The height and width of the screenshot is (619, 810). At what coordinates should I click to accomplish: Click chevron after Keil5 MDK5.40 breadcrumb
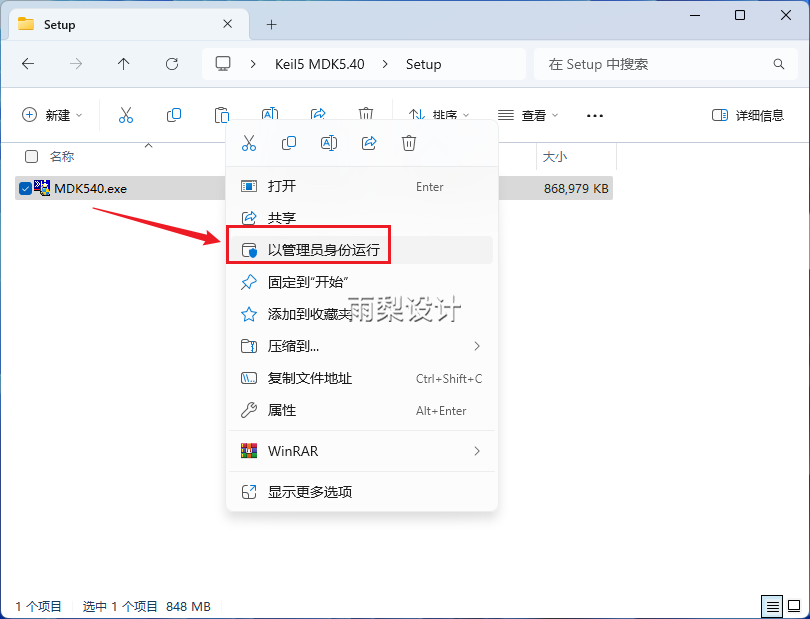pos(385,64)
